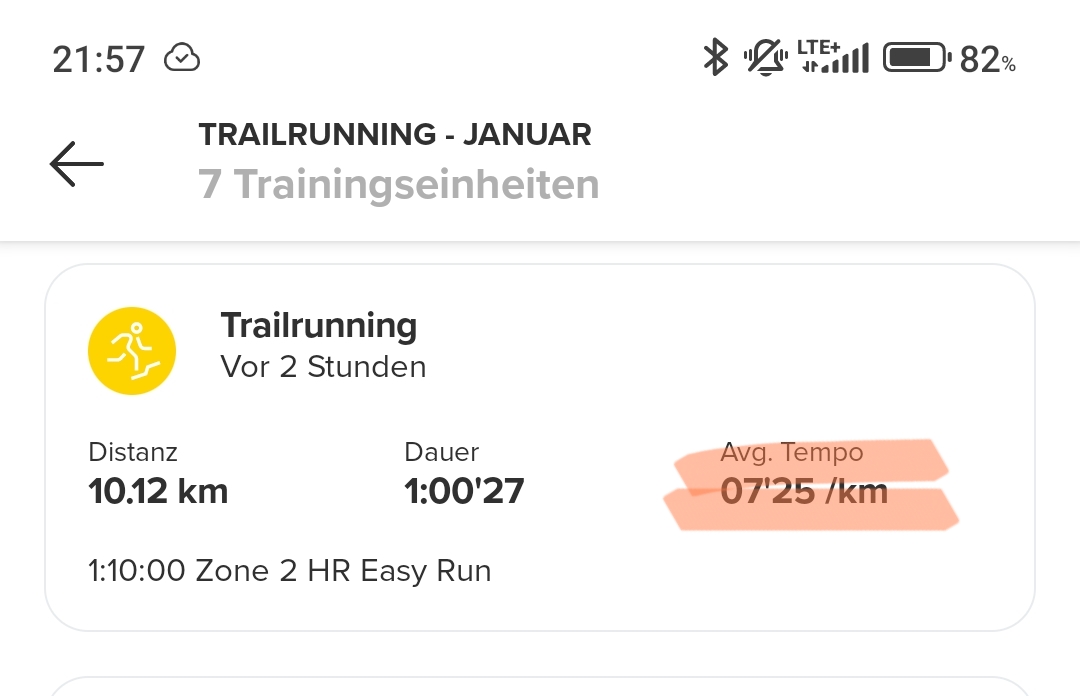Image resolution: width=1080 pixels, height=696 pixels.
Task: Tap the 82% battery percentage text
Action: 988,59
